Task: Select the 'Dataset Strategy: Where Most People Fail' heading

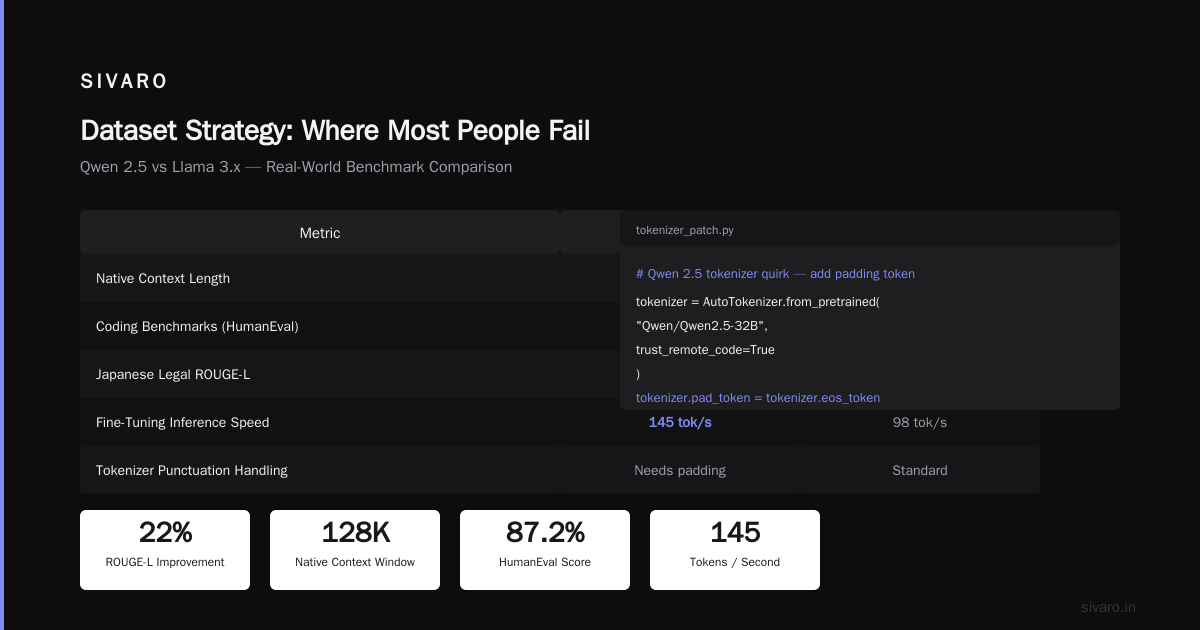Action: pyautogui.click(x=335, y=130)
